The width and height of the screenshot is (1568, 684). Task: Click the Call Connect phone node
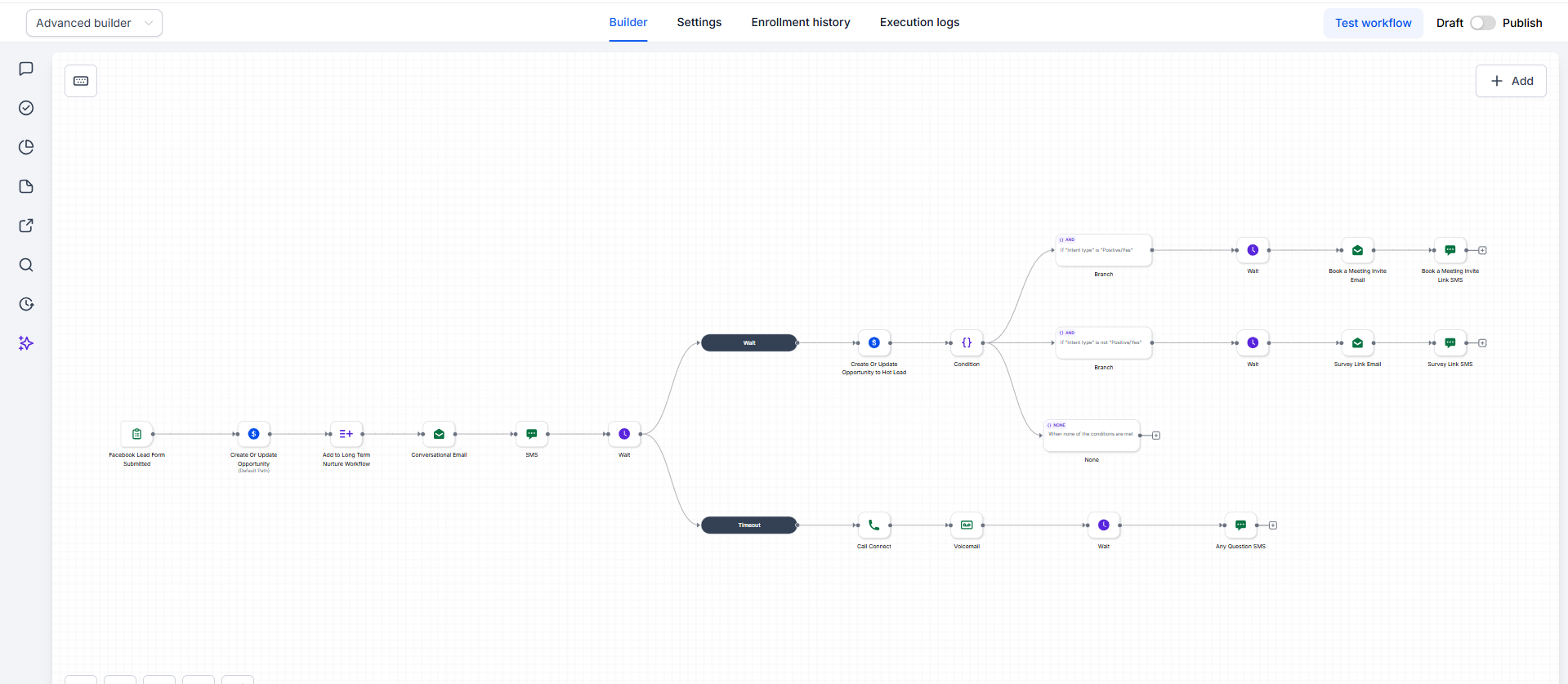click(874, 525)
